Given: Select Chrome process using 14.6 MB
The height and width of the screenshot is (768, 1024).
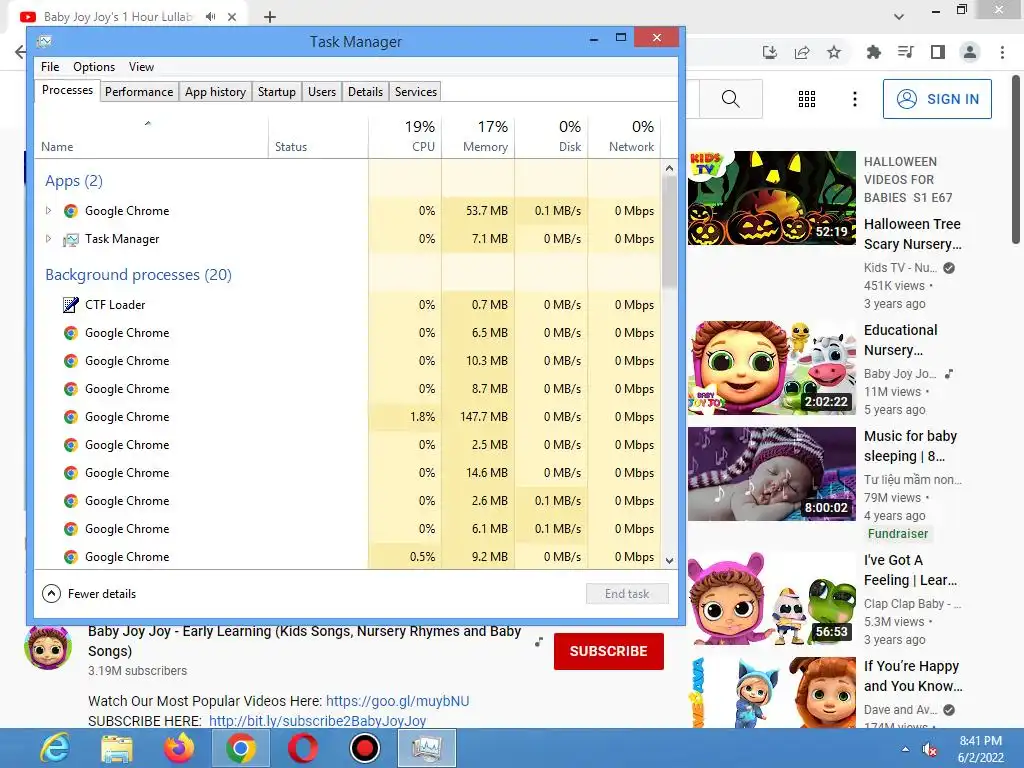Looking at the screenshot, I should 348,473.
